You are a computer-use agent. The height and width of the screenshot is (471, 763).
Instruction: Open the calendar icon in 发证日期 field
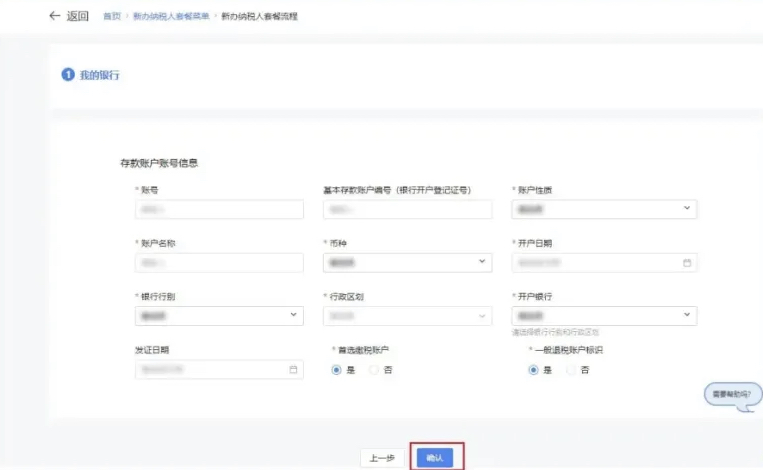[x=293, y=370]
